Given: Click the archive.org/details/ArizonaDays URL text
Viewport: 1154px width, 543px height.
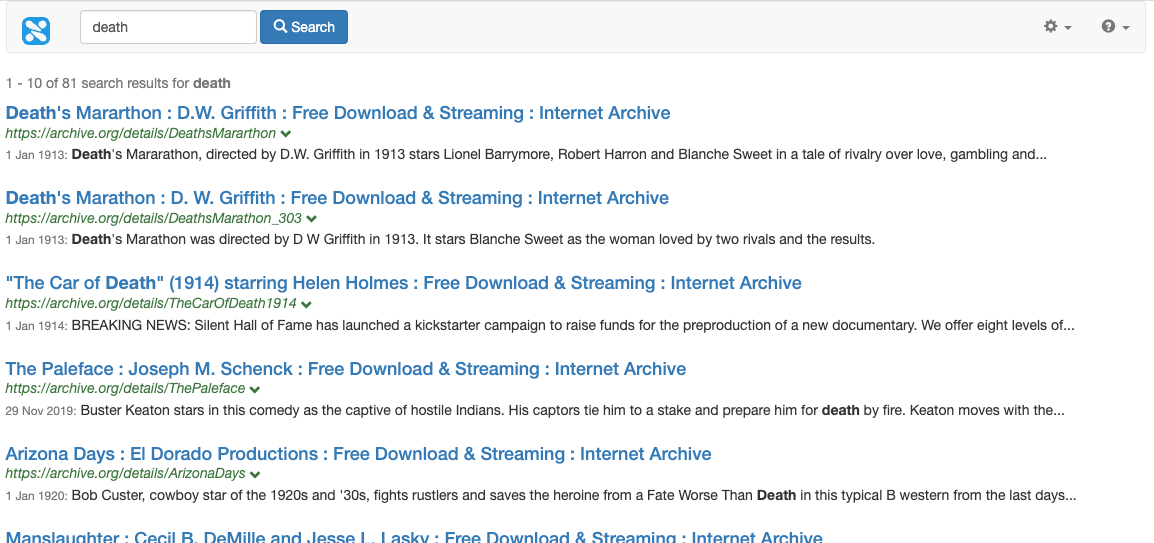Looking at the screenshot, I should click(x=125, y=473).
